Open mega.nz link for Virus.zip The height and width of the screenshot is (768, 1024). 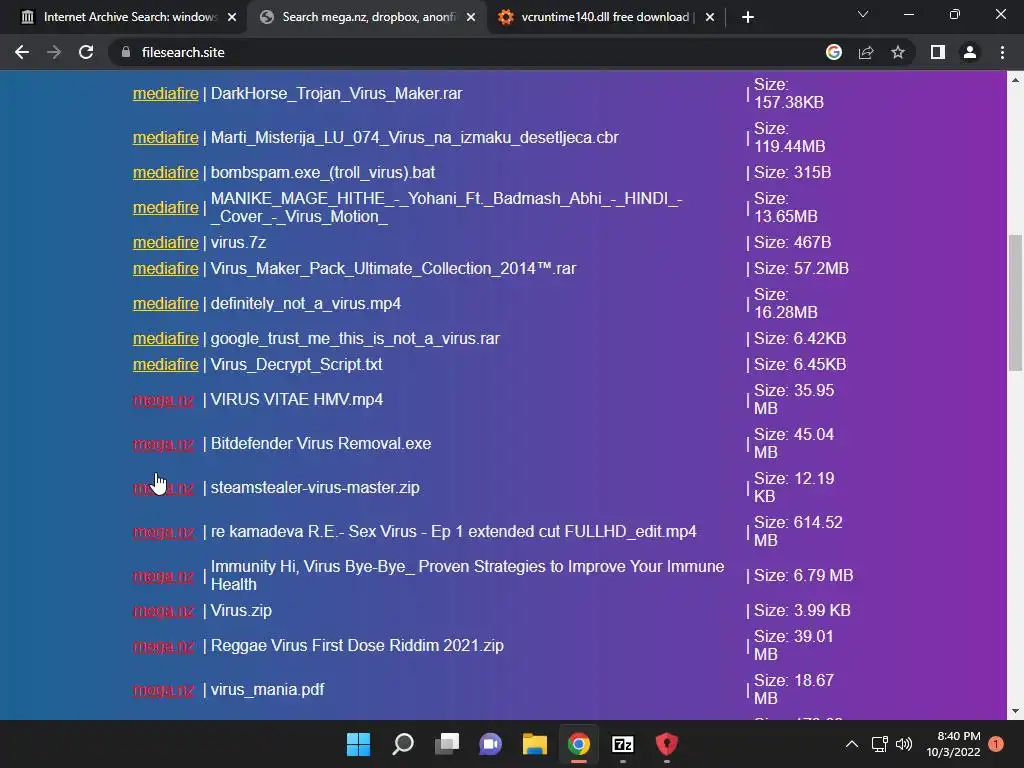point(163,611)
